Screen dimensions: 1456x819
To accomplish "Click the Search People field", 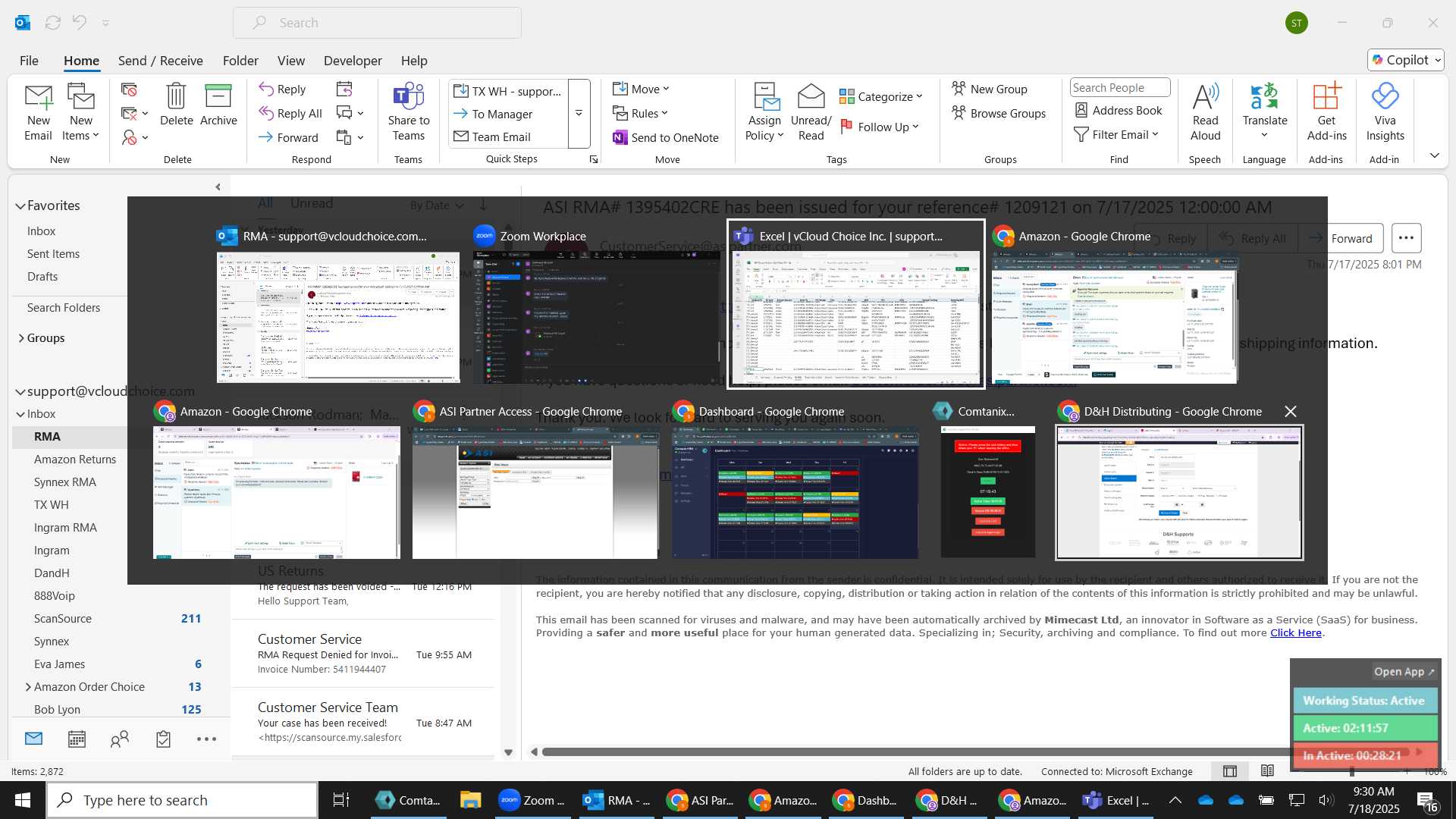I will 1120,87.
